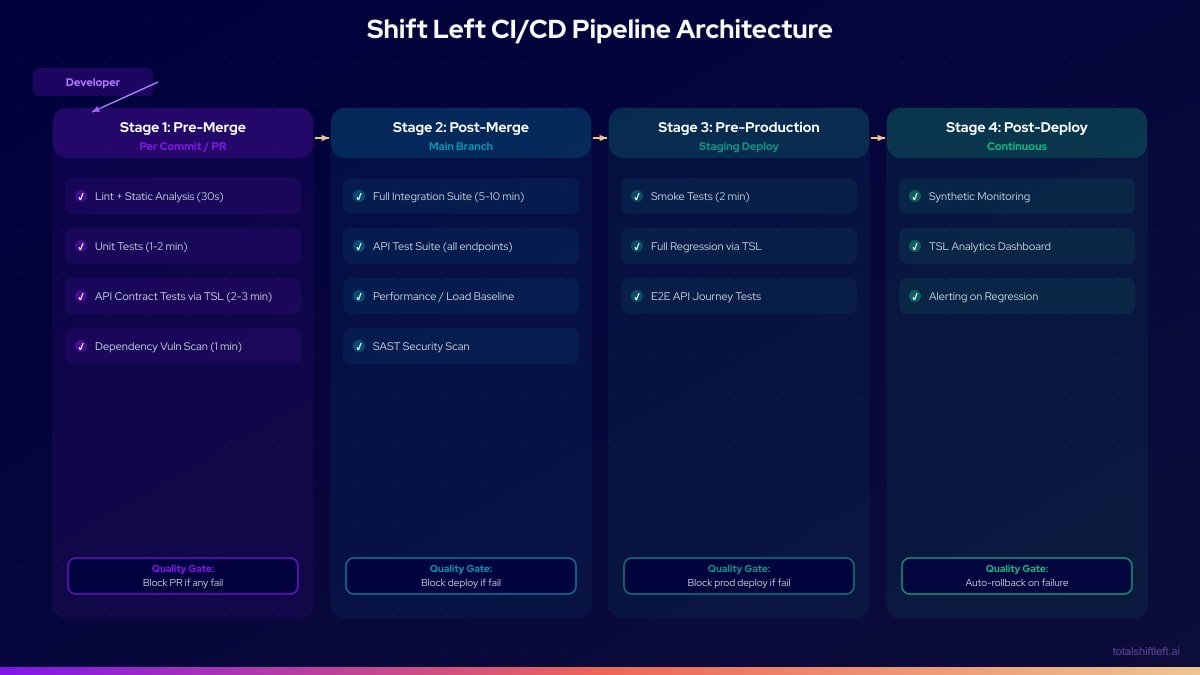Click the checkmark icon next to Smoke Tests

[637, 196]
